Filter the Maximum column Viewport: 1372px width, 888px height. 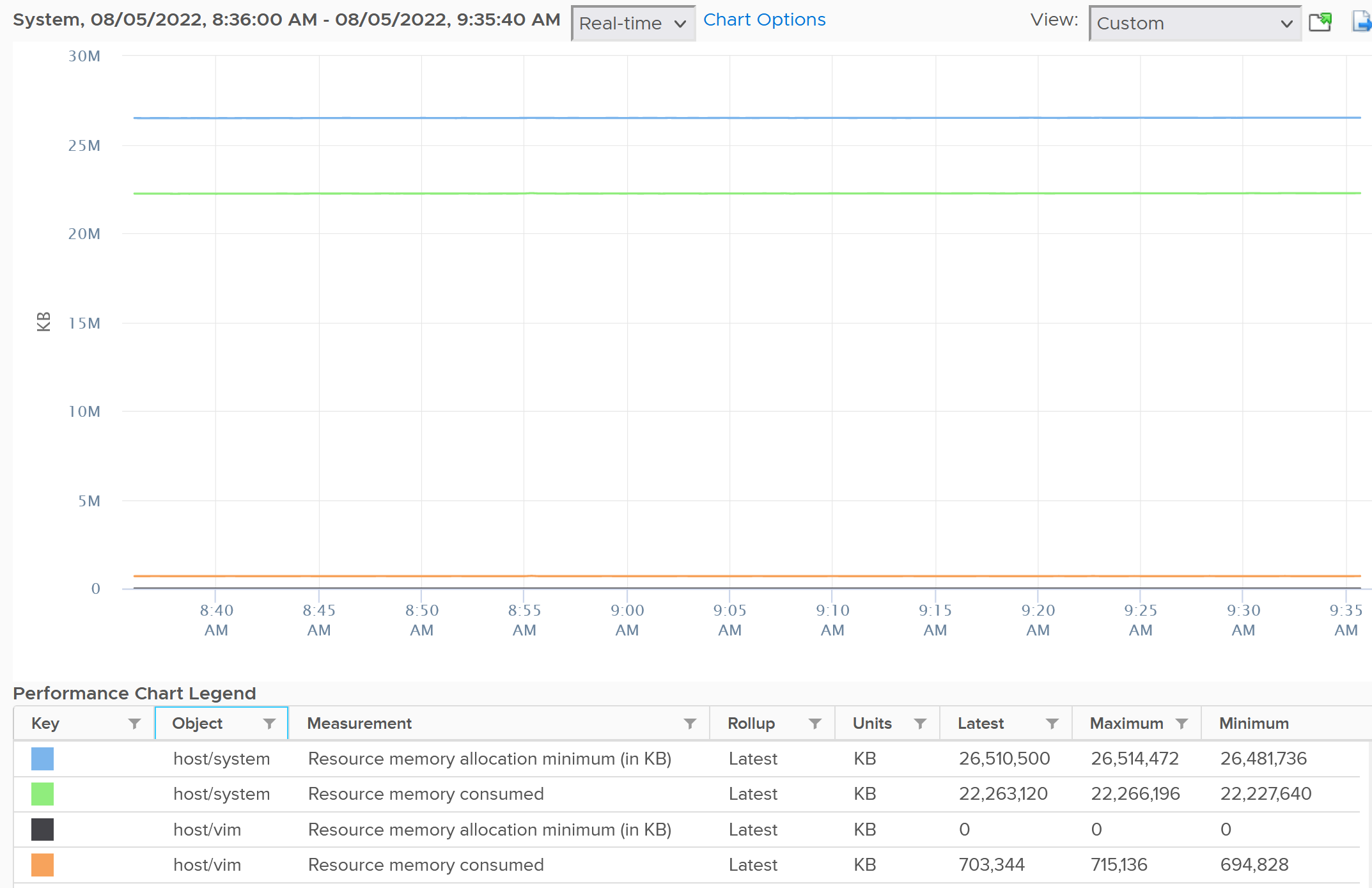[x=1181, y=724]
